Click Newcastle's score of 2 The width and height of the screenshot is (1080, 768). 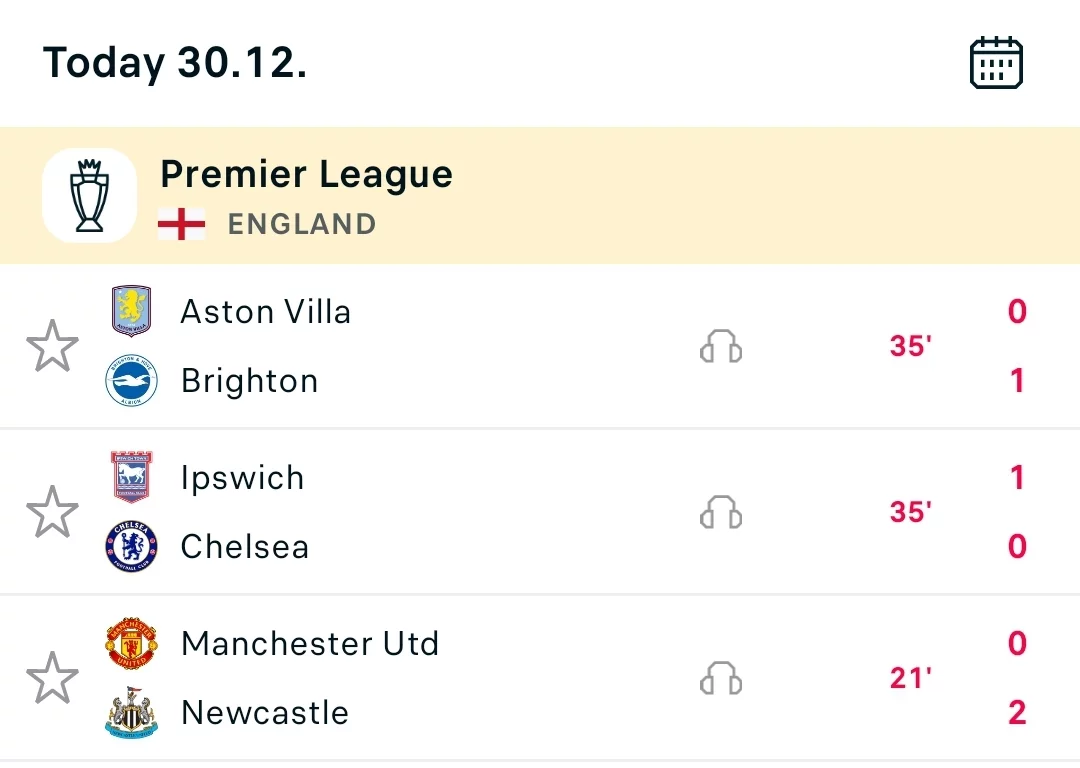tap(1017, 713)
